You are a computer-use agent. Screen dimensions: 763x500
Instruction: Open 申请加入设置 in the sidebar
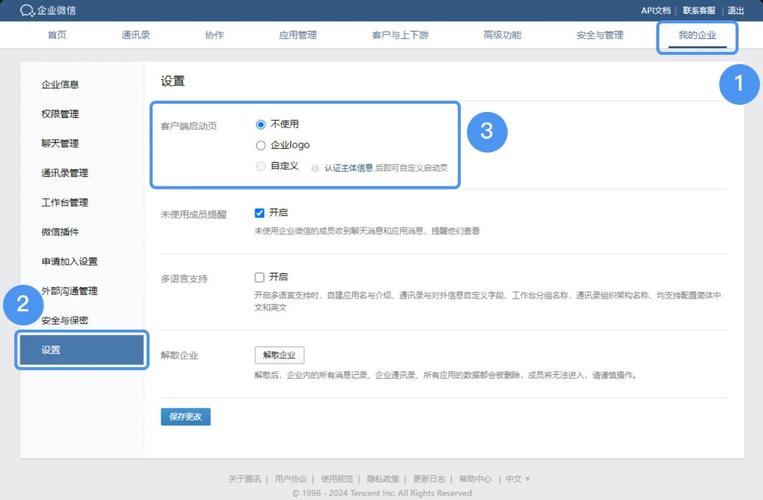(x=70, y=262)
